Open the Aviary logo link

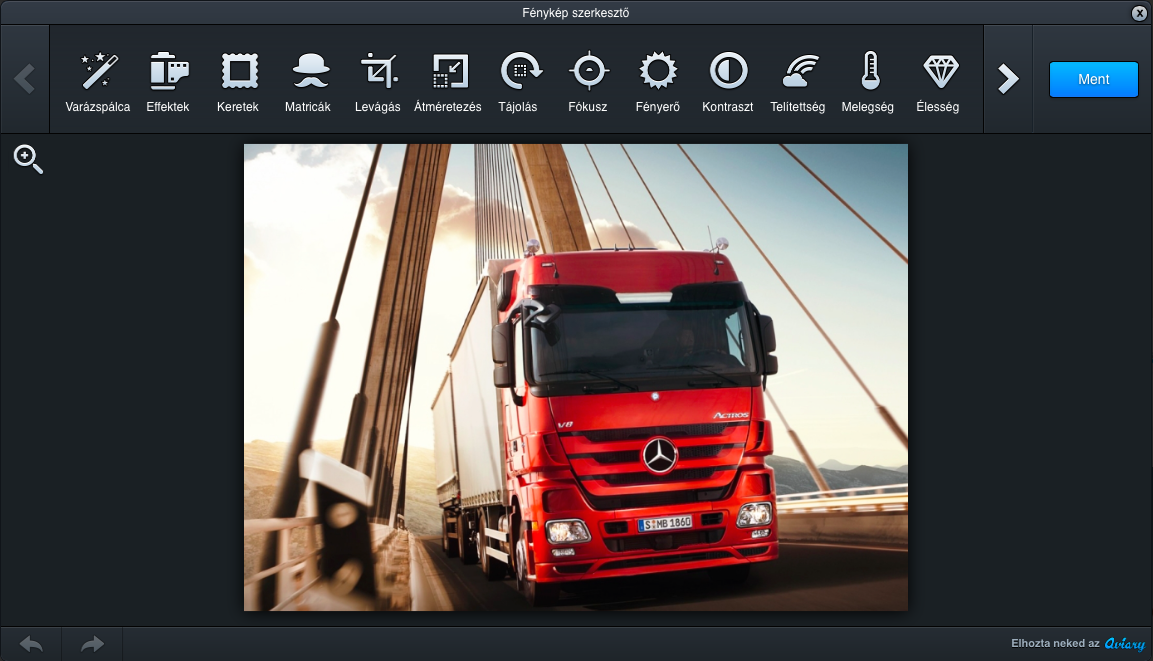1124,644
